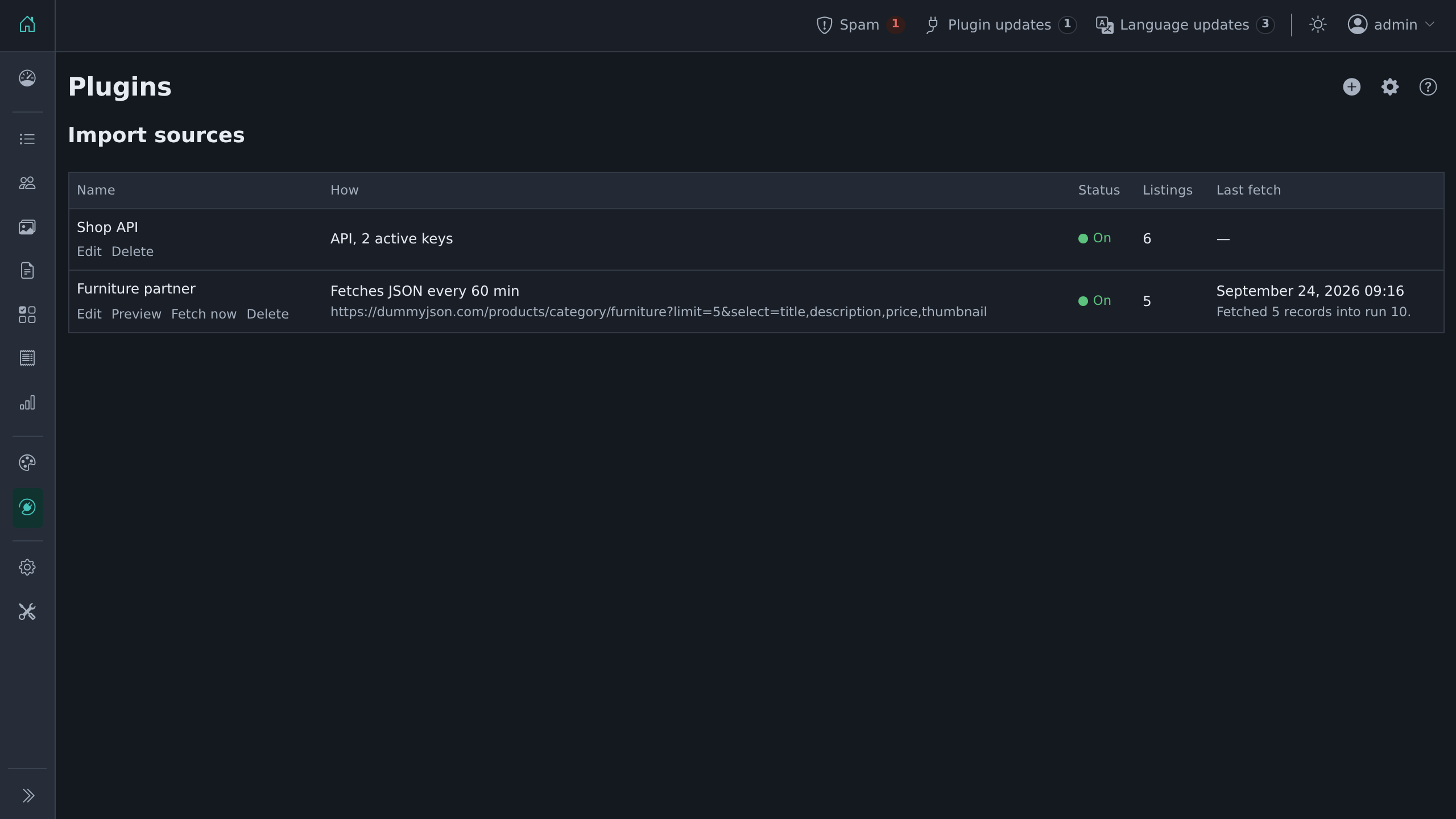Edit the Shop API source
The height and width of the screenshot is (819, 1456).
[89, 251]
